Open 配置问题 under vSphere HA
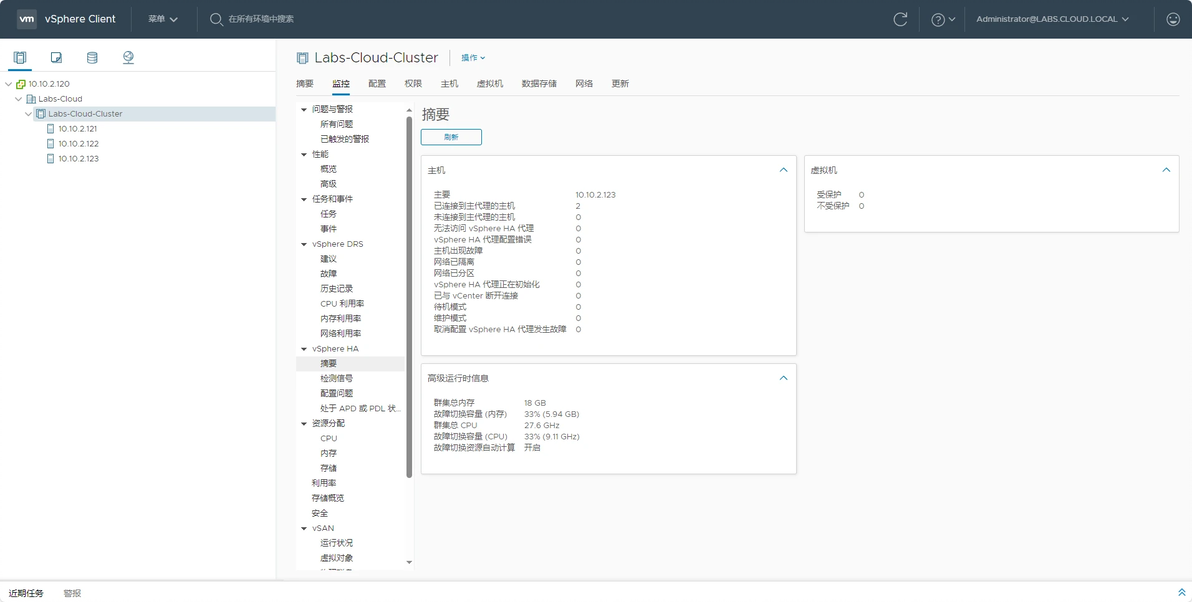Image resolution: width=1192 pixels, height=602 pixels. (337, 394)
